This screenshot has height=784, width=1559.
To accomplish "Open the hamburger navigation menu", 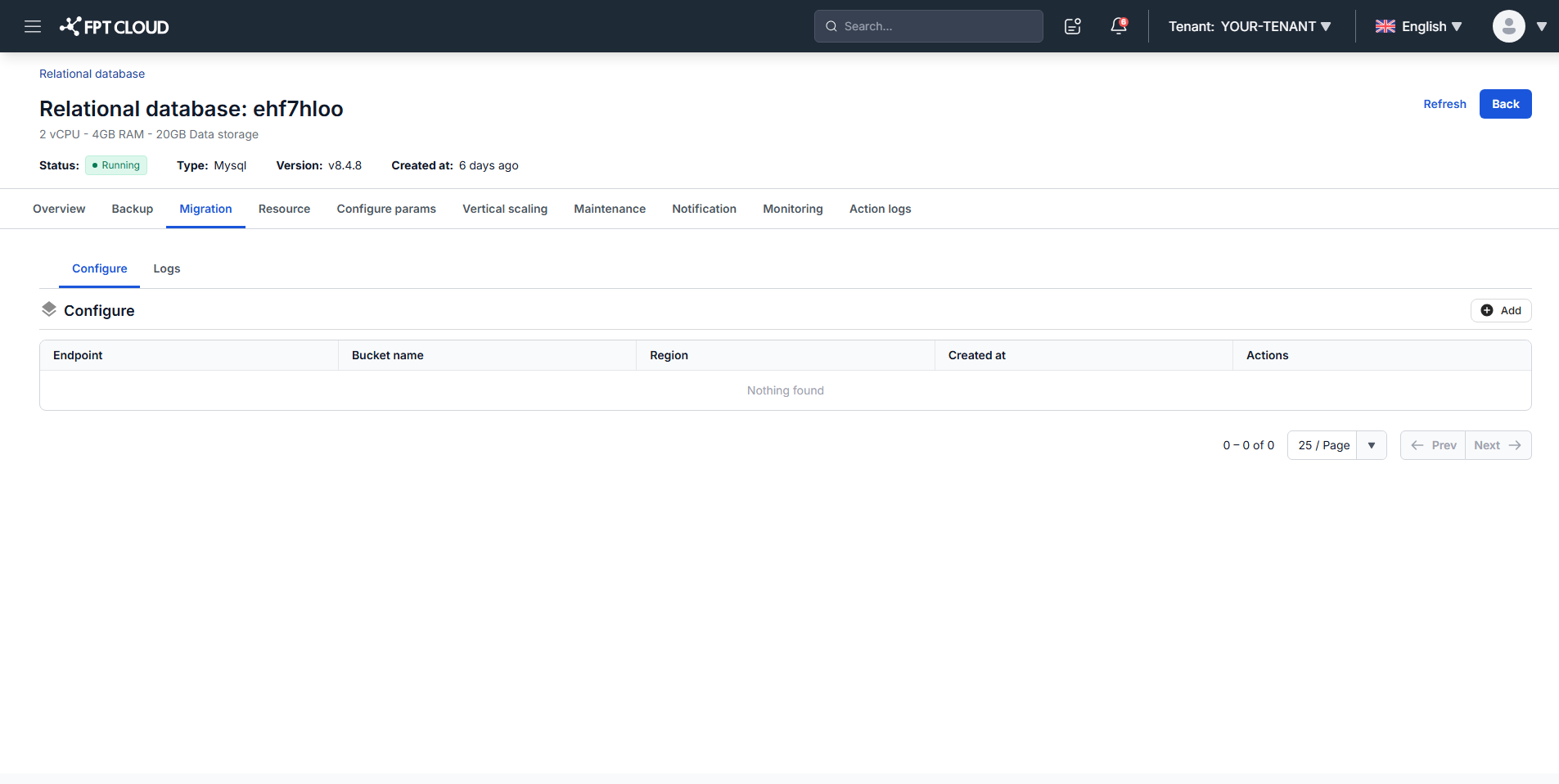I will 33,26.
